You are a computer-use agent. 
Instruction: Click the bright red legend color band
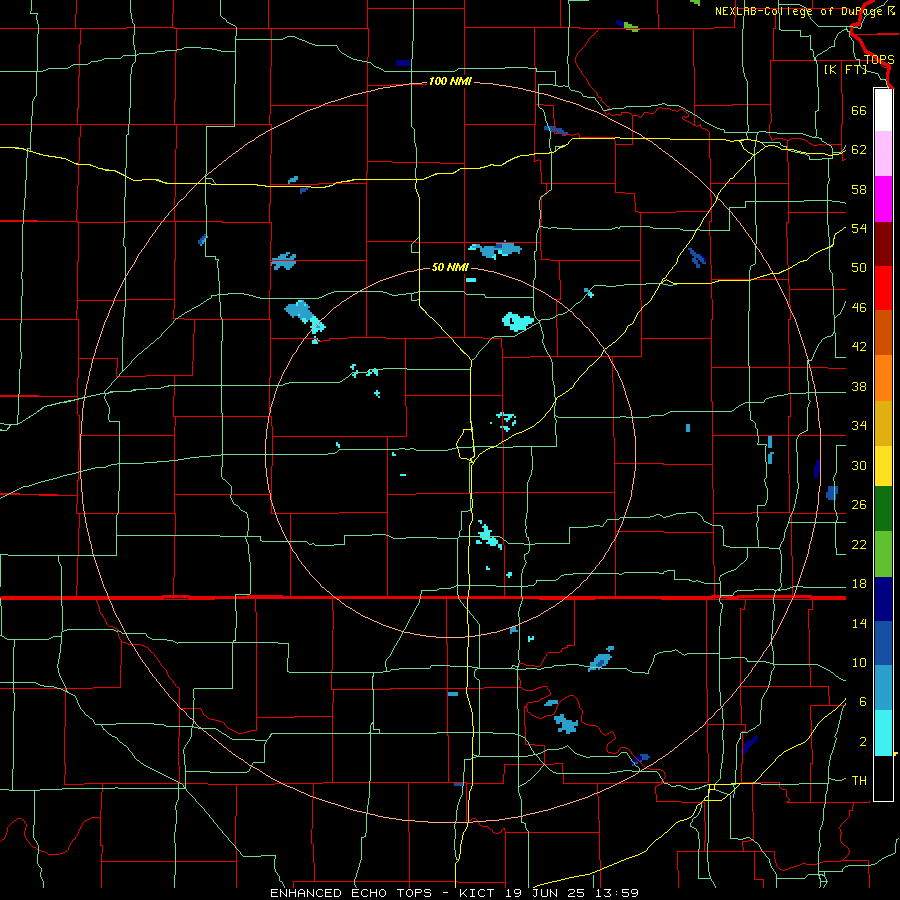pos(883,288)
